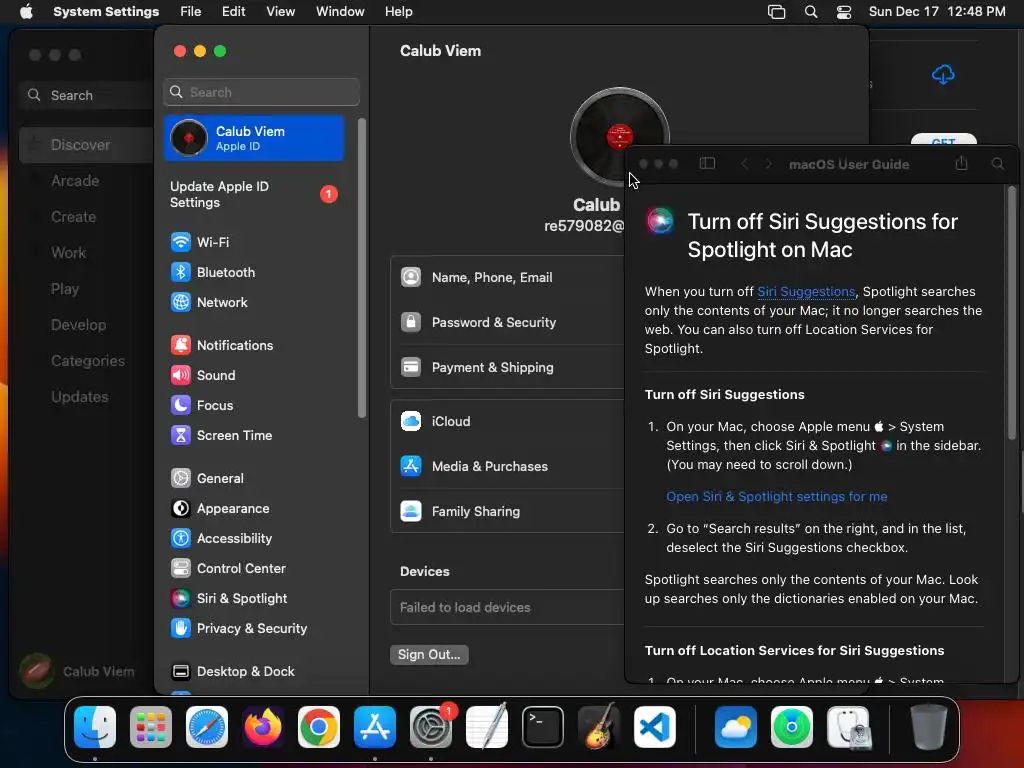Open Payment & Shipping row
1024x768 pixels.
pyautogui.click(x=507, y=368)
